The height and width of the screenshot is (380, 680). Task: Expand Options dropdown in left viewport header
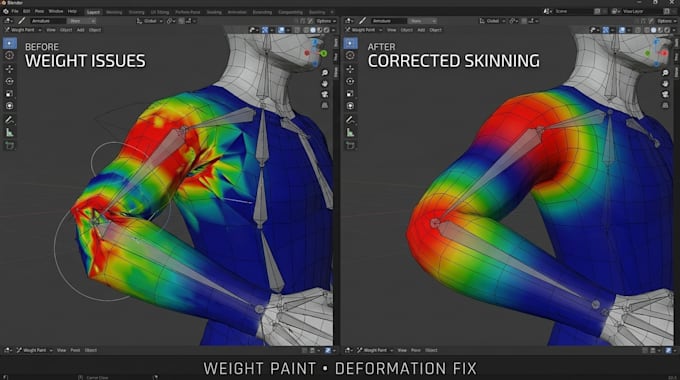click(x=326, y=21)
